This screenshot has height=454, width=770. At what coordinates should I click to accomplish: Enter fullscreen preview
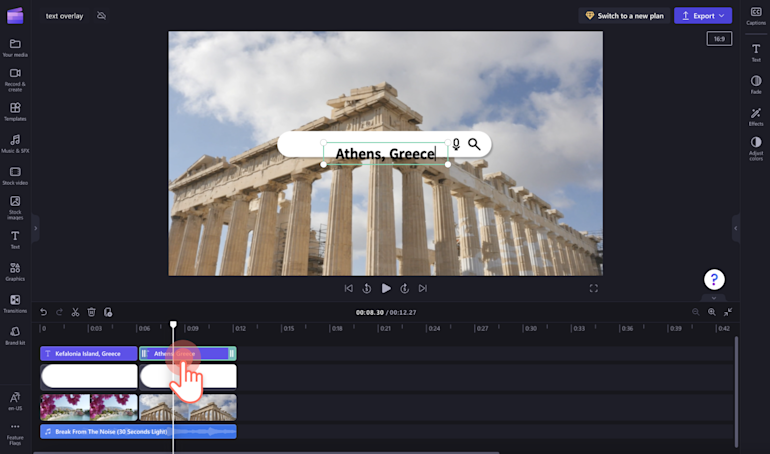click(x=594, y=289)
